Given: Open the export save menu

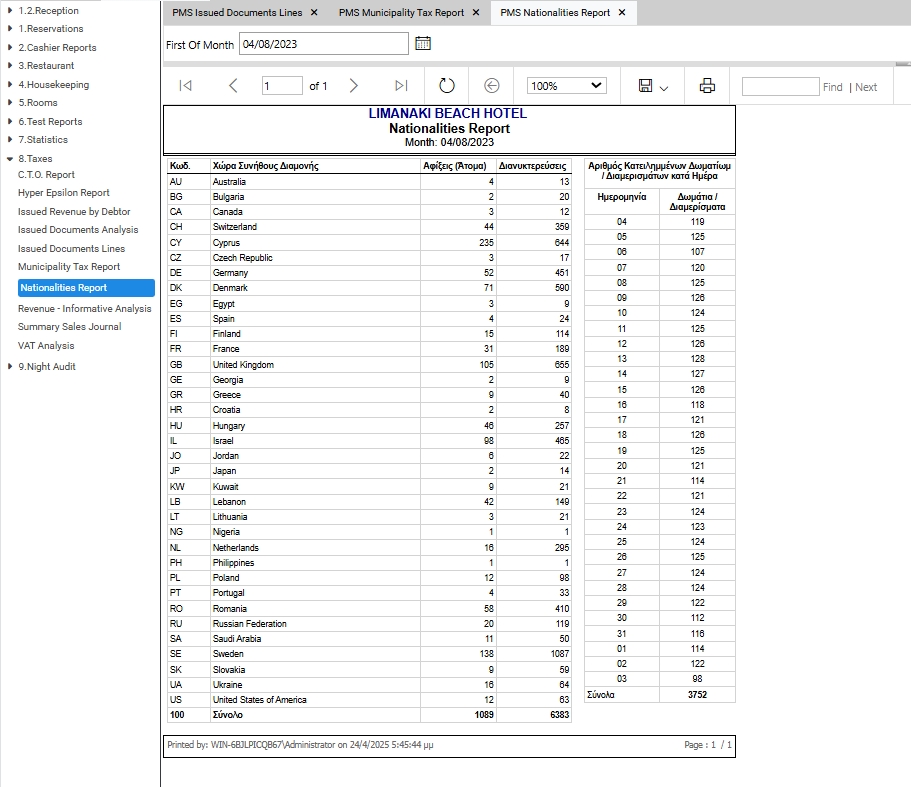Looking at the screenshot, I should 653,86.
